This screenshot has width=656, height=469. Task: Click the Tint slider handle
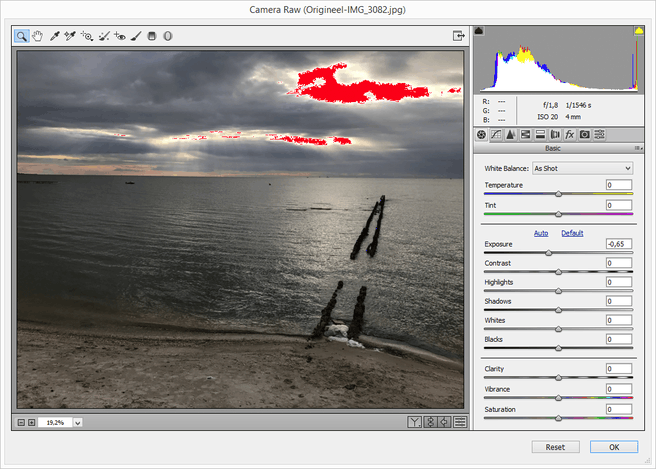pyautogui.click(x=558, y=214)
